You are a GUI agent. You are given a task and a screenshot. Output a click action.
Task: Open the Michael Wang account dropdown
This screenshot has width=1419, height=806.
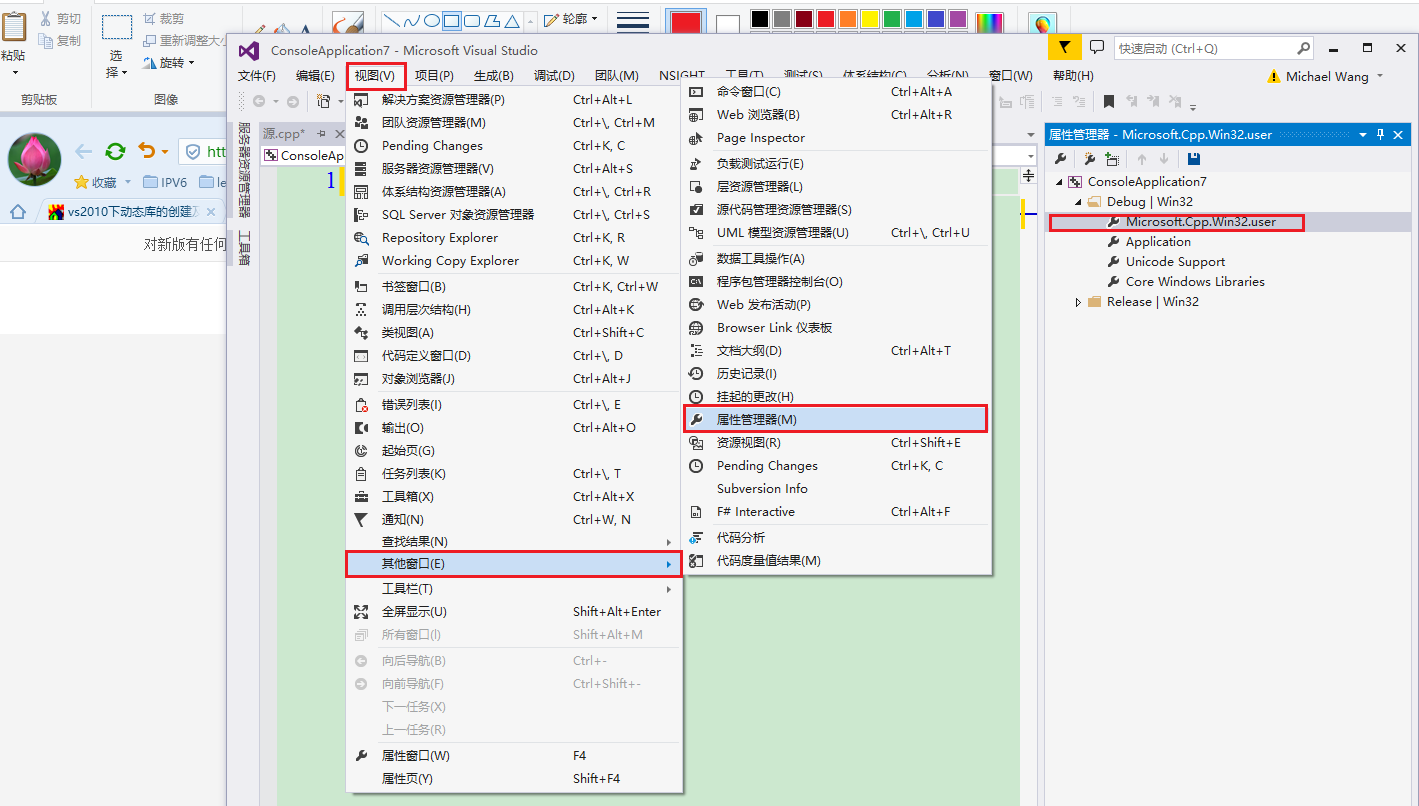coord(1380,76)
